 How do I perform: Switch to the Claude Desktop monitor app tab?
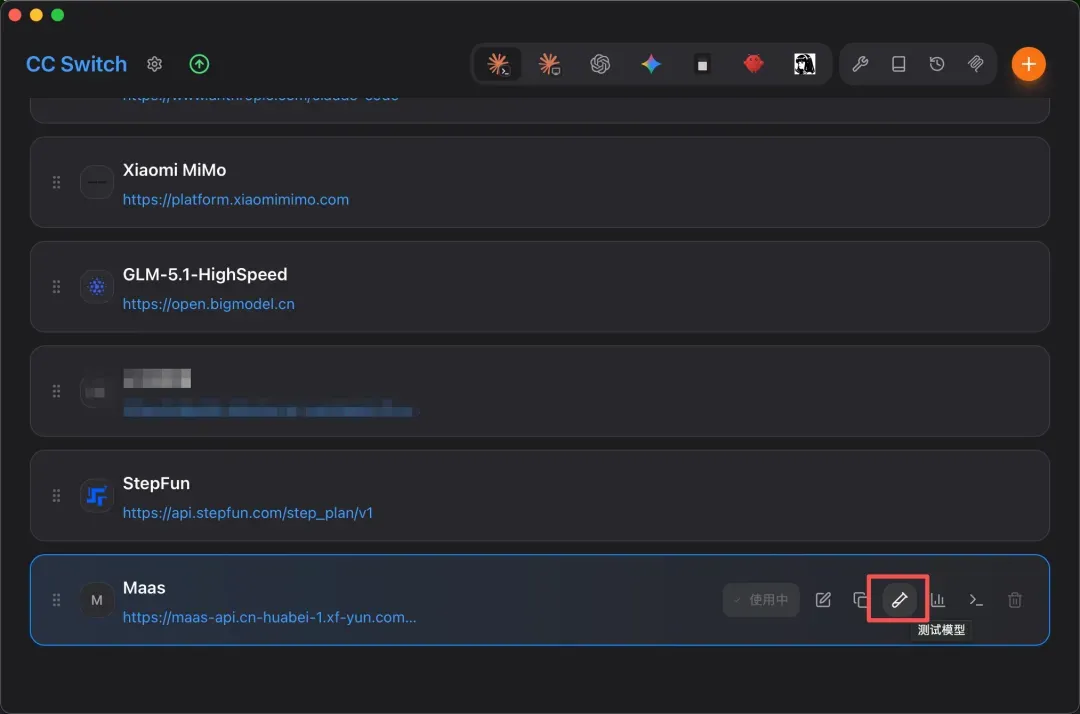[549, 64]
